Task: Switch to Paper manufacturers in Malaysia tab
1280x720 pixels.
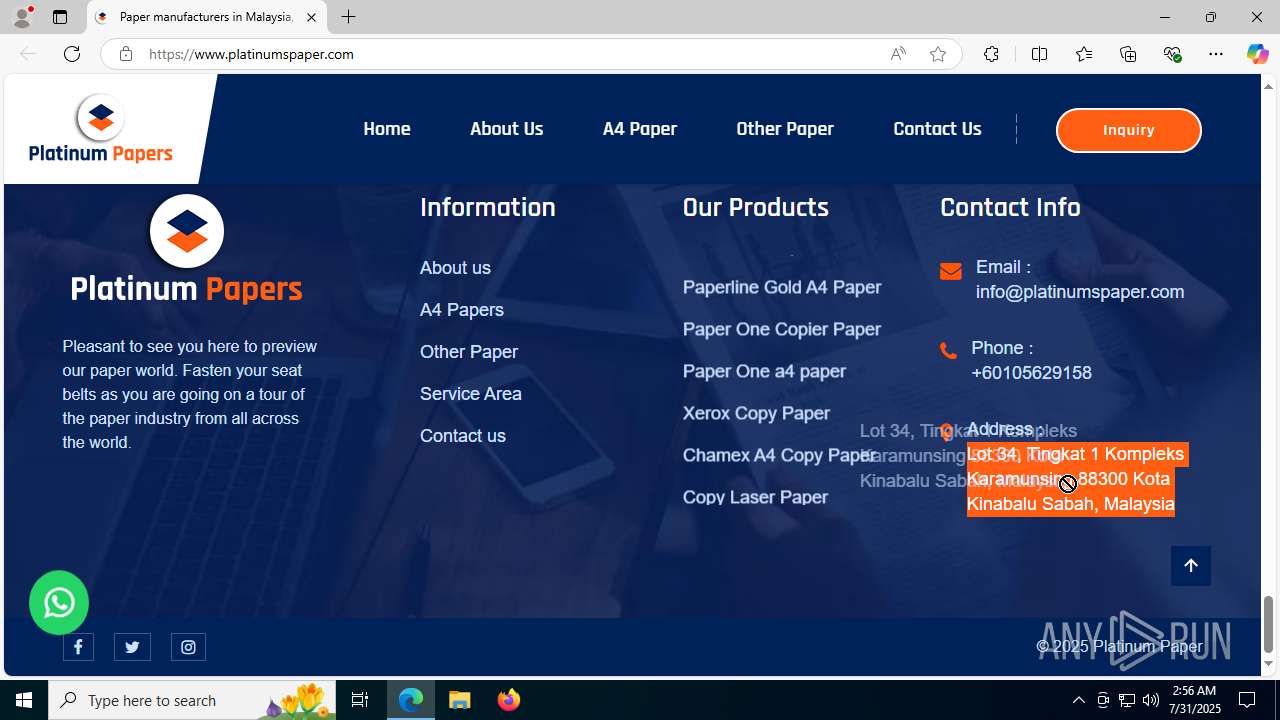Action: tap(206, 17)
